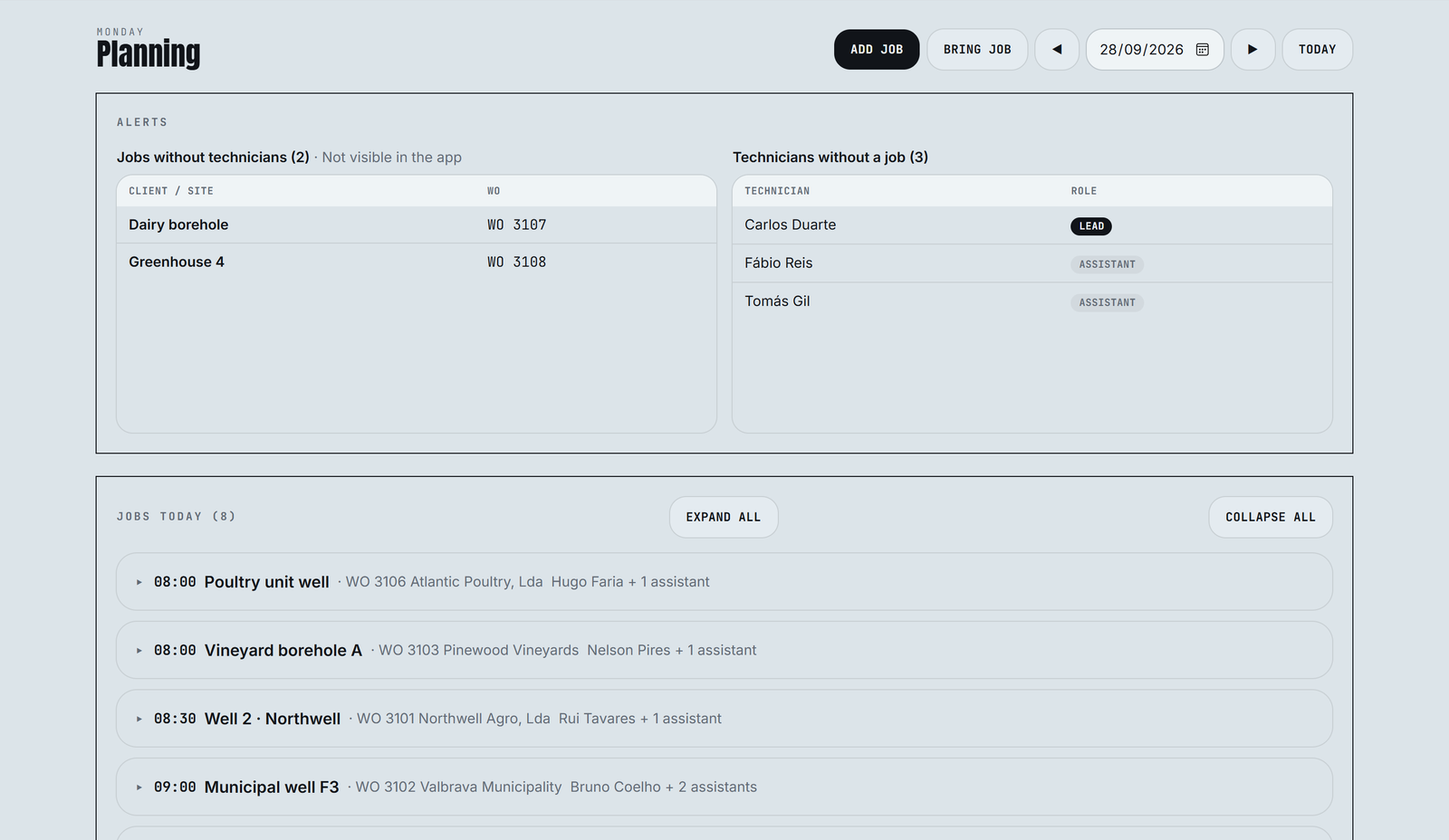Jump to Today's date
The height and width of the screenshot is (840, 1449).
1317,50
